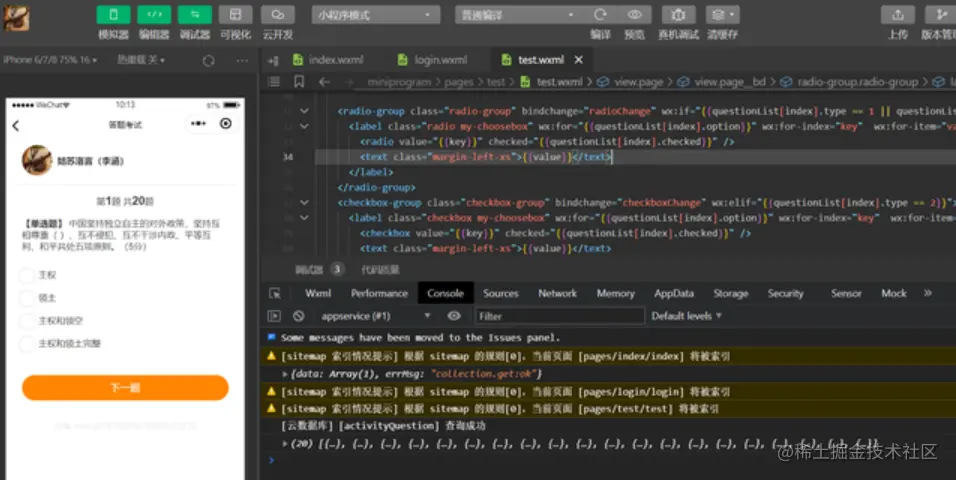Open the hot reload (热重载) dropdown
Screen dimensions: 956x480
pyautogui.click(x=141, y=60)
